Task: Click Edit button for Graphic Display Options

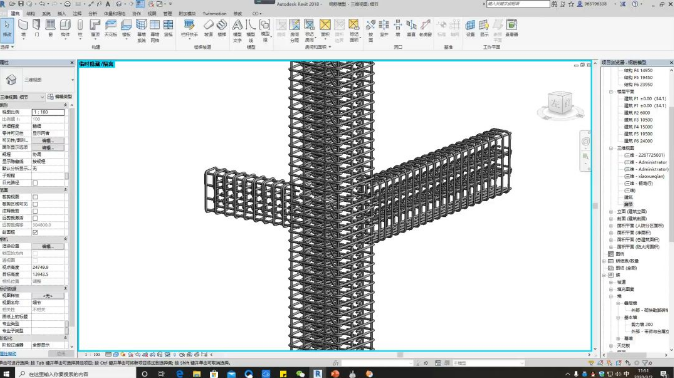Action: pyautogui.click(x=47, y=148)
